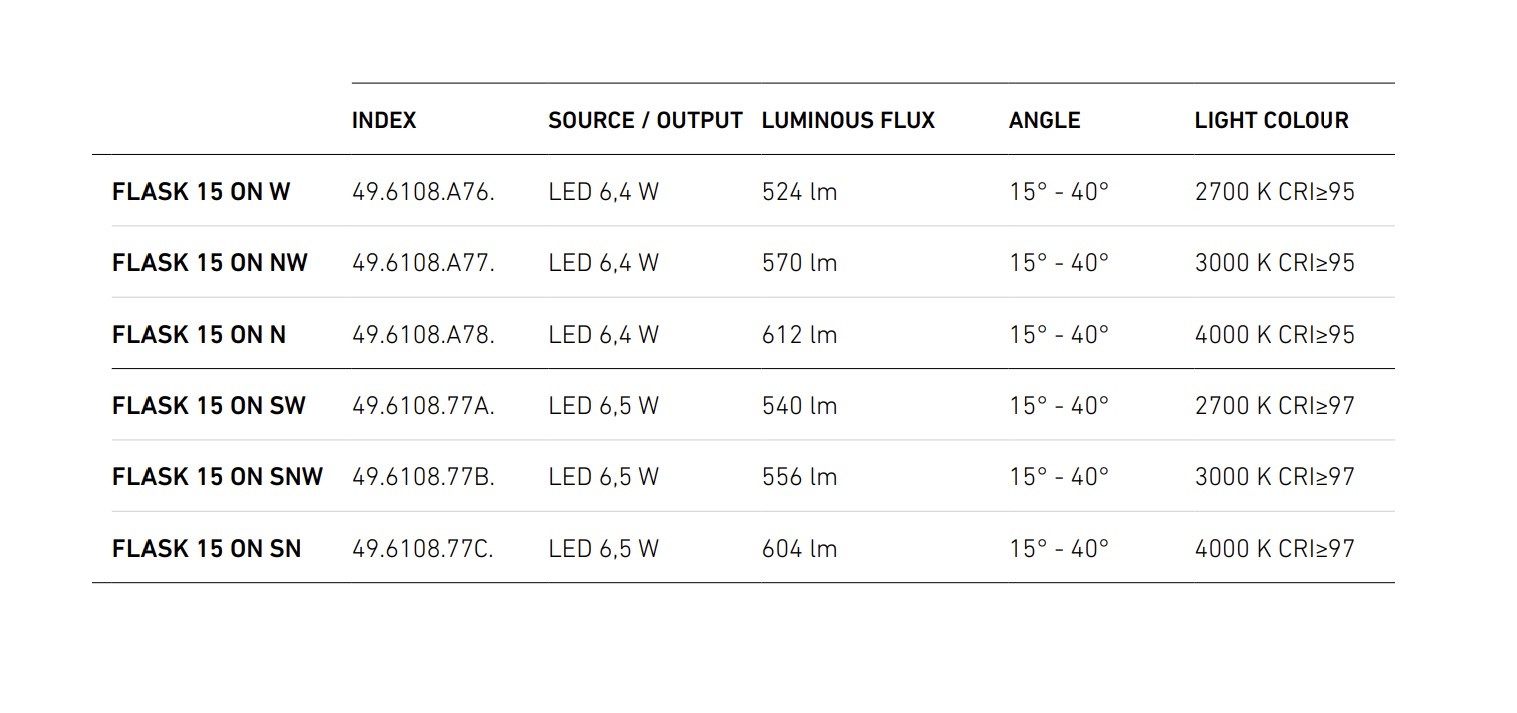Select the FLASK 15 ON SNW row label
Screen dimensions: 1517x713
coord(217,477)
